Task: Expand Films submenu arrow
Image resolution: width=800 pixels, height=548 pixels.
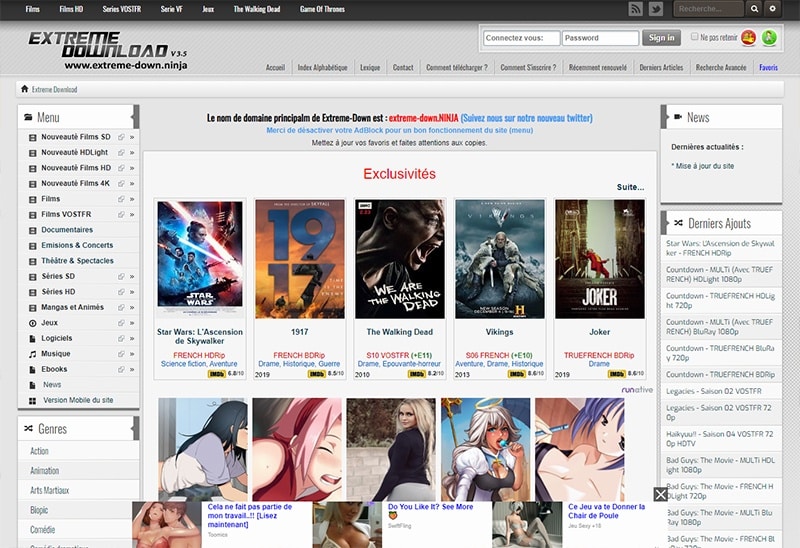Action: click(132, 199)
